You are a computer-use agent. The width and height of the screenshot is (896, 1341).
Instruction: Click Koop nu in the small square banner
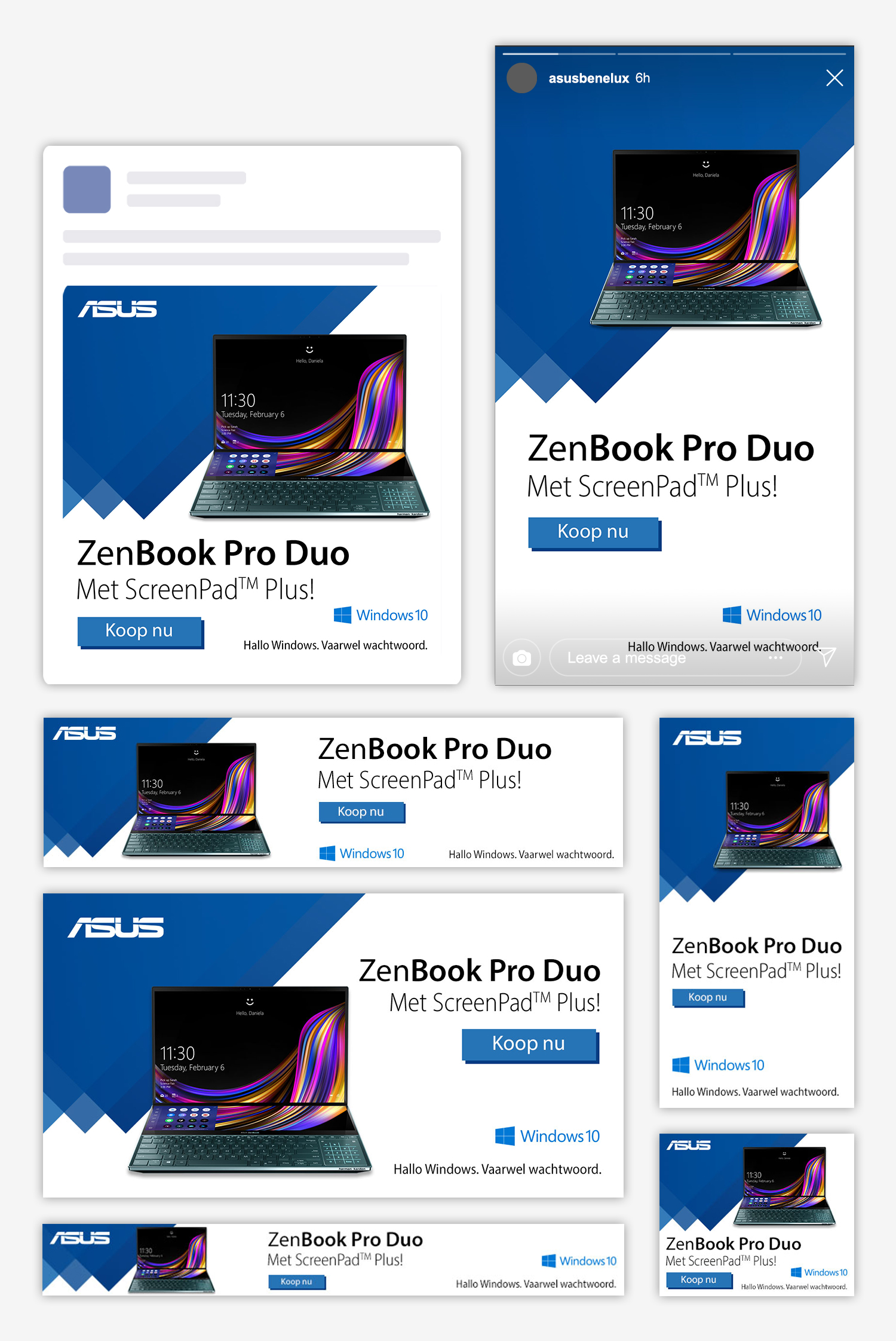(x=698, y=1279)
